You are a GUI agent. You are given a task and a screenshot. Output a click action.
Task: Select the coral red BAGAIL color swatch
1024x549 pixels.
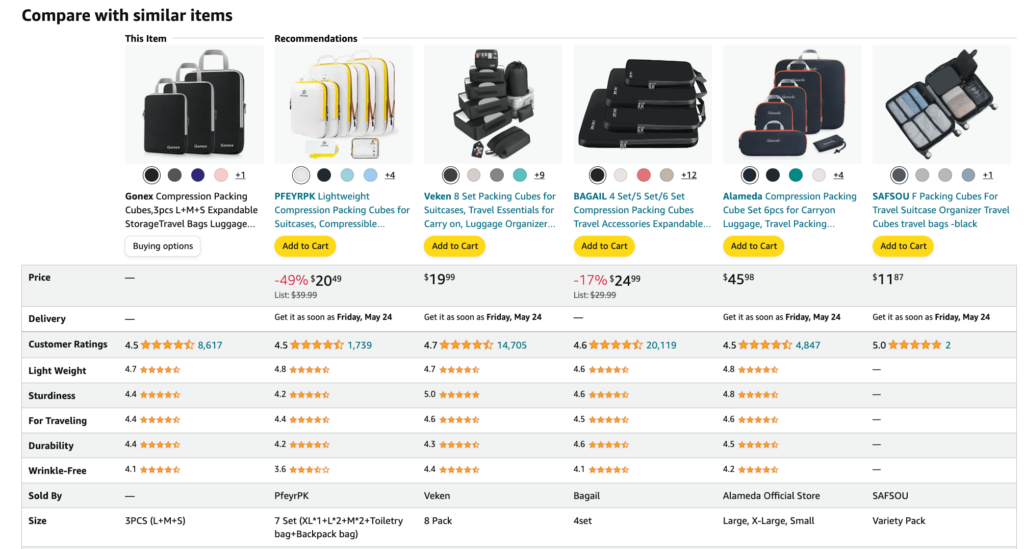pyautogui.click(x=643, y=175)
